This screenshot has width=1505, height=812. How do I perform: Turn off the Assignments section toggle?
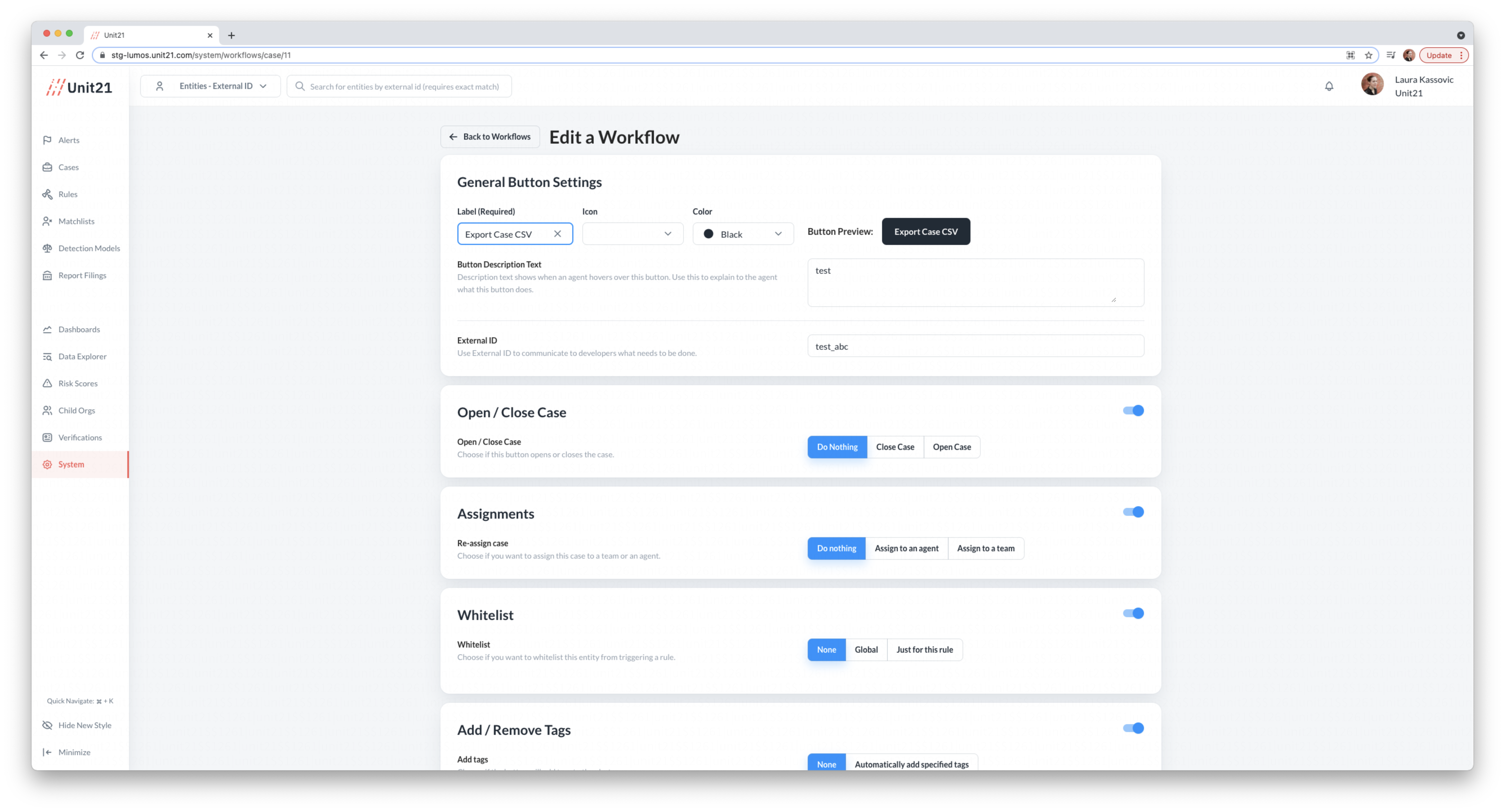pos(1133,512)
